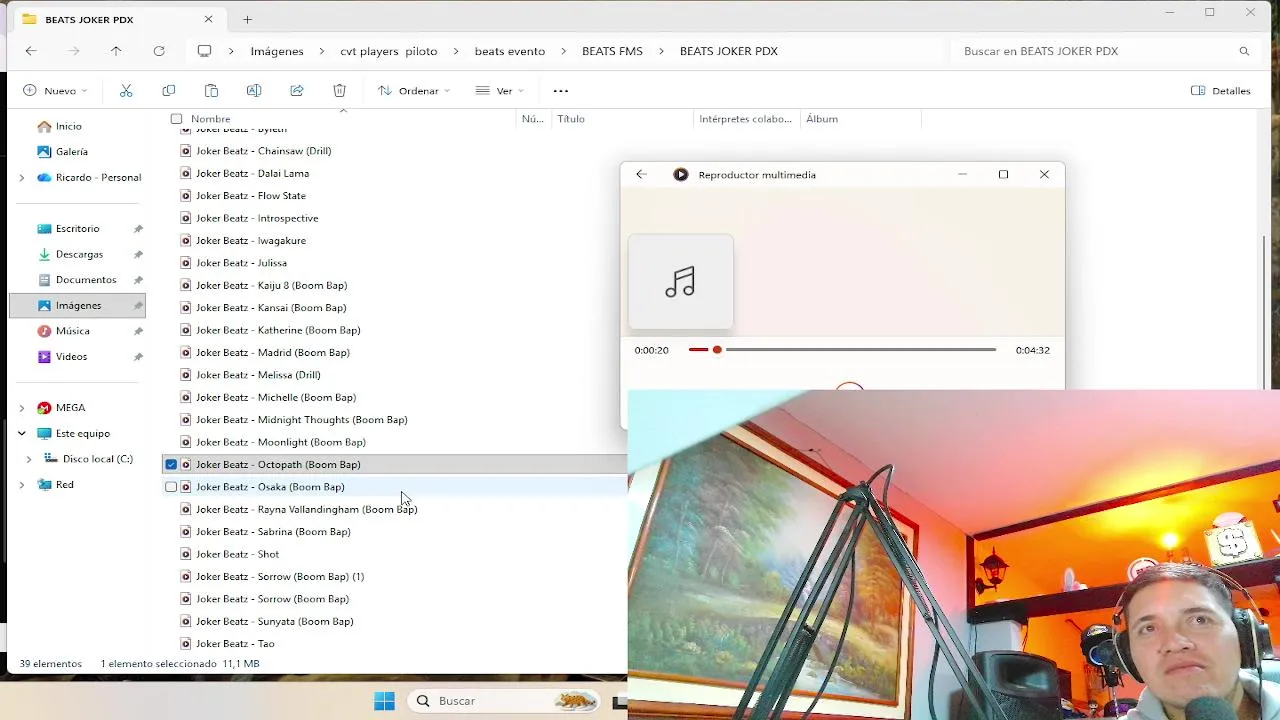Click the Delete trash icon
Screen dimensions: 1280x720
(x=340, y=90)
